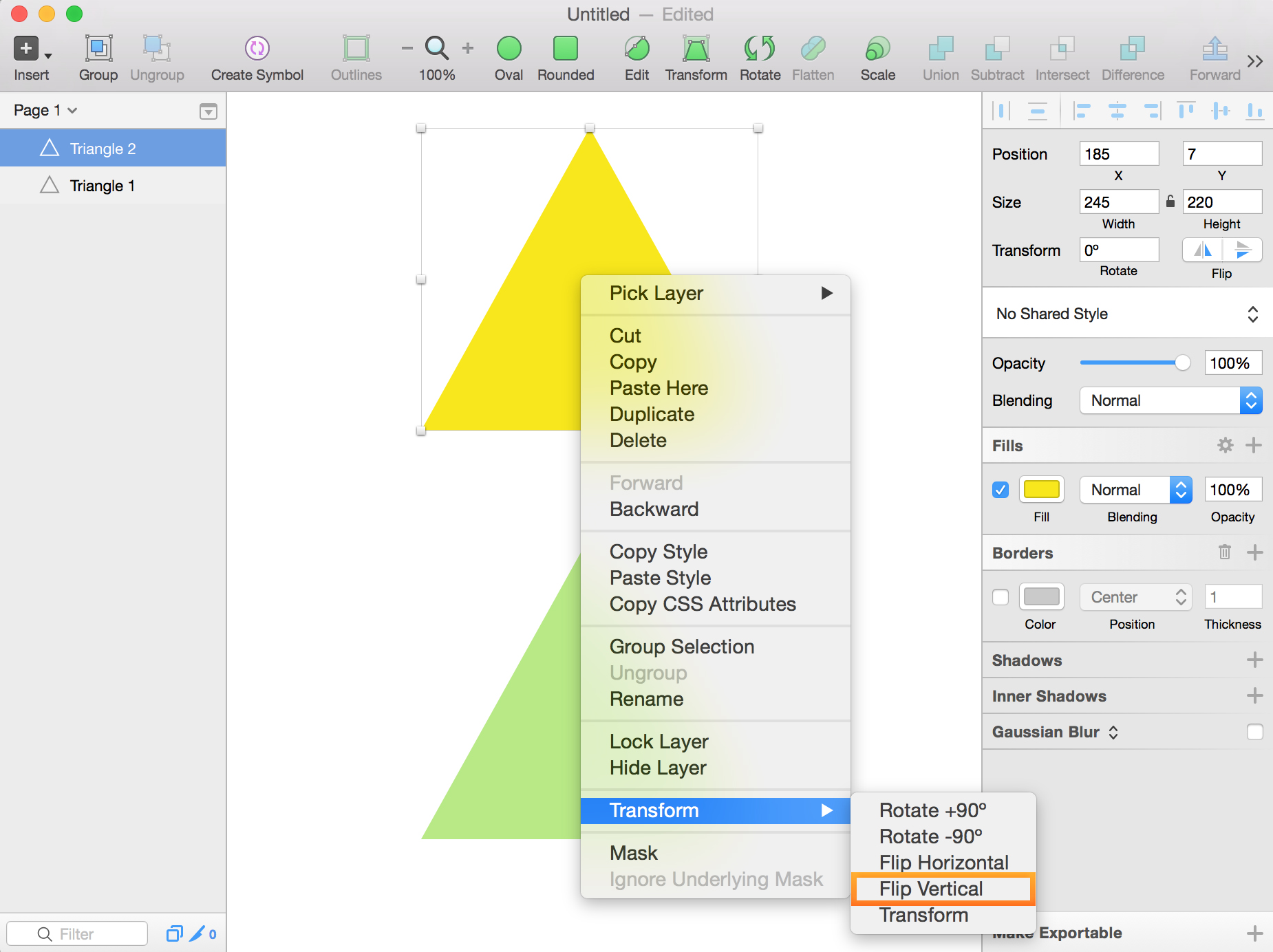Choose Group Selection in context menu

(716, 647)
